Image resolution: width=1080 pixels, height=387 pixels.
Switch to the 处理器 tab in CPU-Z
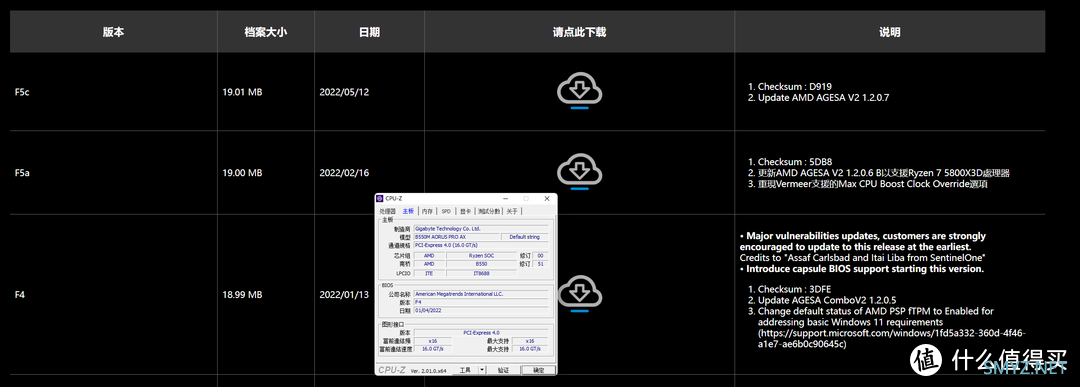[x=388, y=211]
